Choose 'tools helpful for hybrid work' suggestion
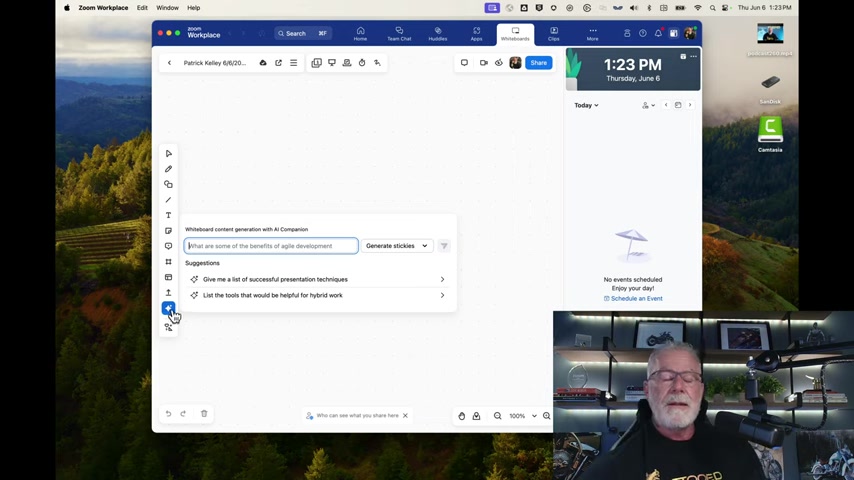The width and height of the screenshot is (854, 480). 318,295
